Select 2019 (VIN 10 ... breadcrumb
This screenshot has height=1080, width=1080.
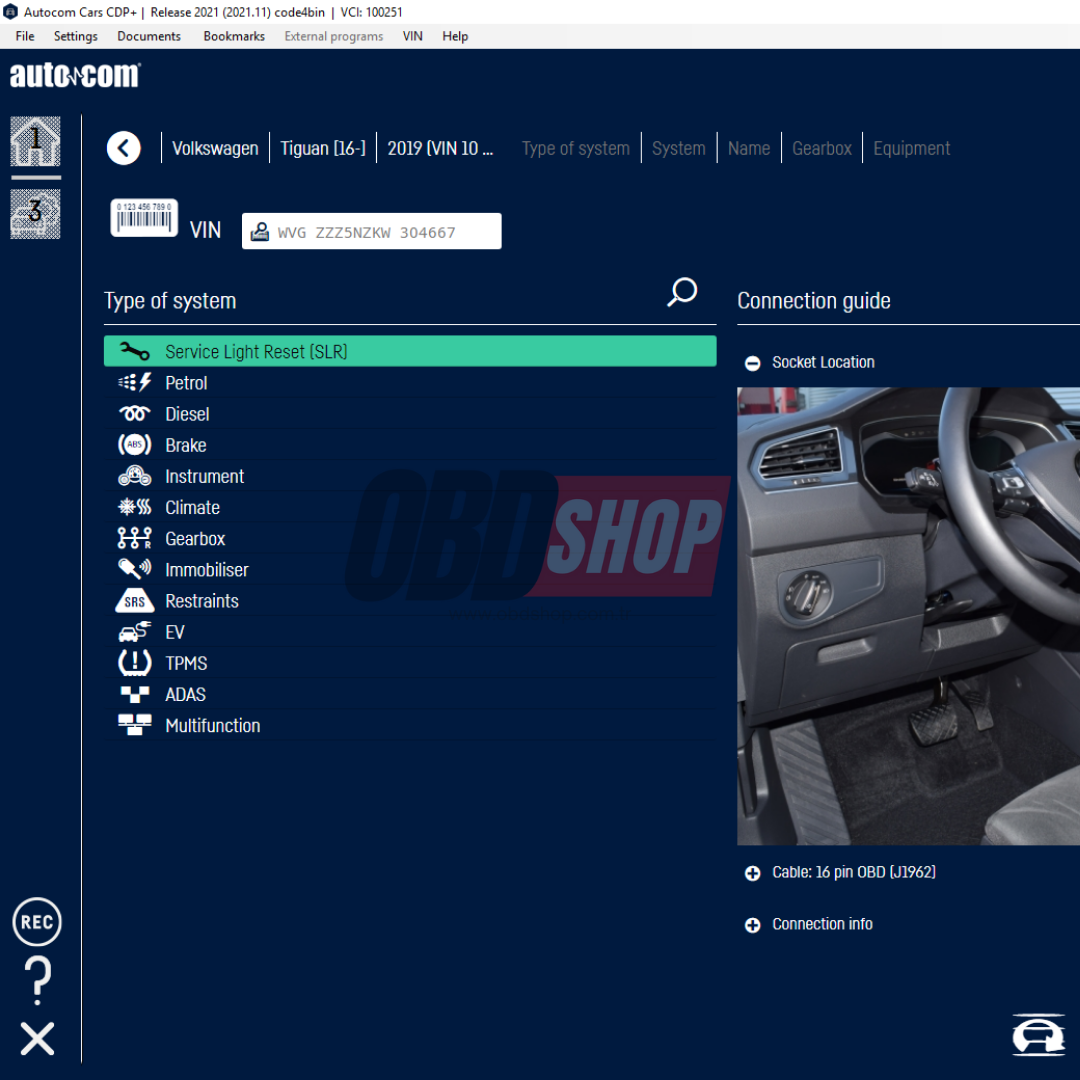coord(440,148)
